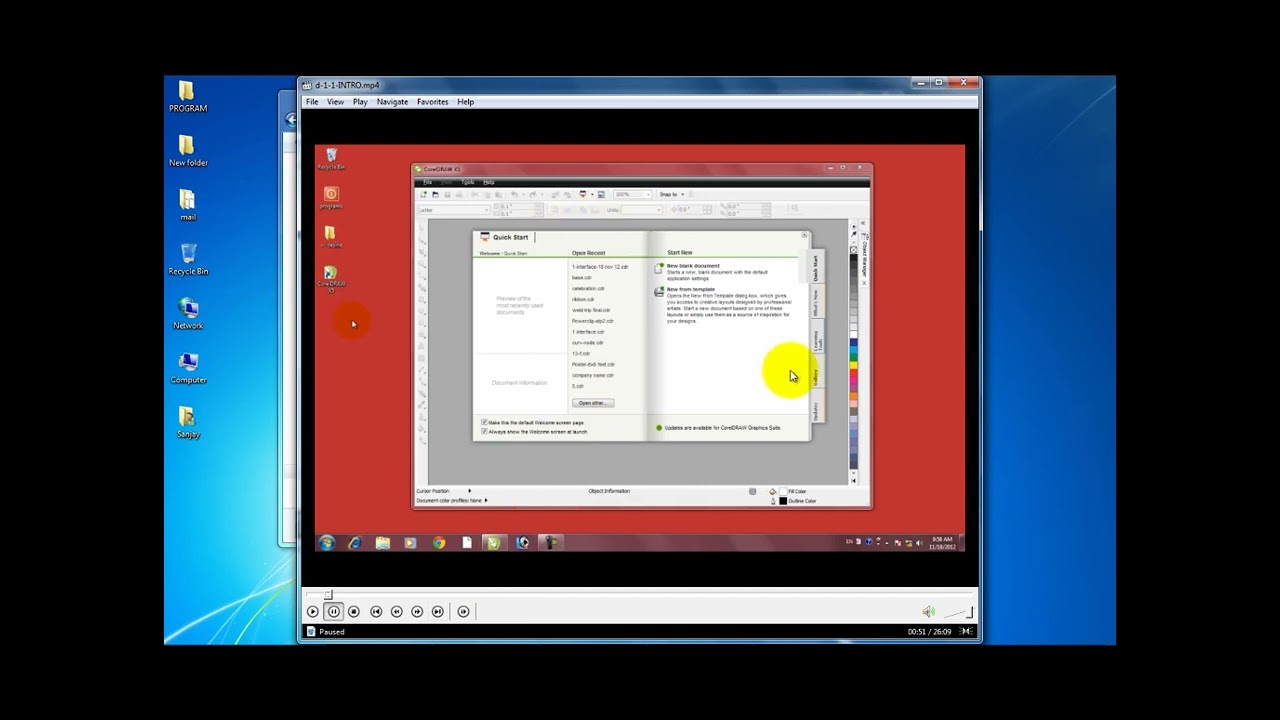Viewport: 1280px width, 720px height.
Task: Click the fast-forward (increase speed) button
Action: coord(417,611)
